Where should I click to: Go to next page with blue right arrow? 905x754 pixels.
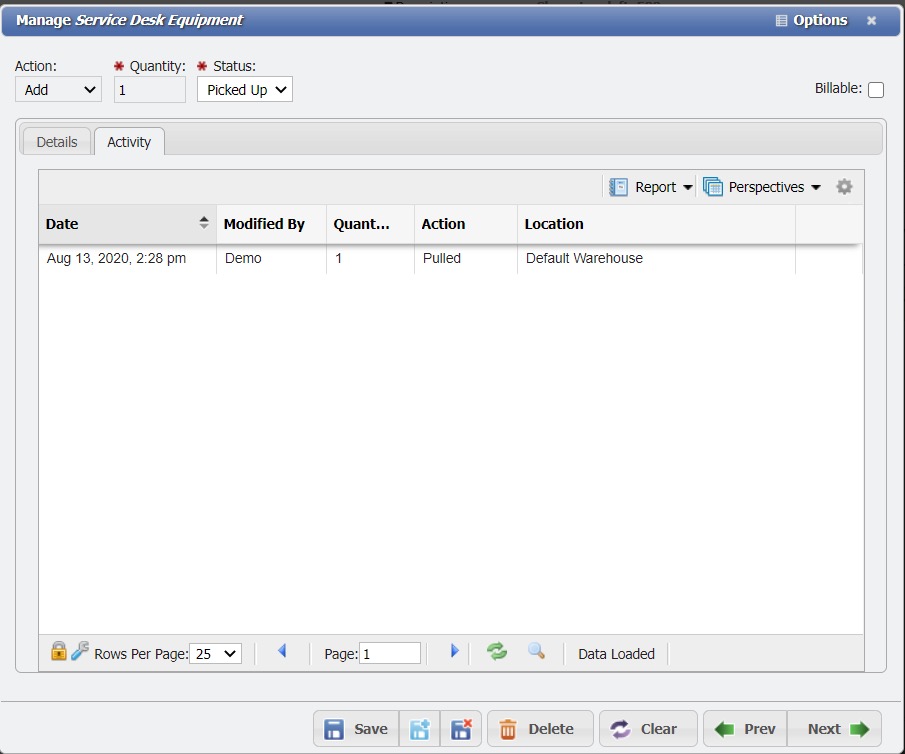(x=454, y=652)
